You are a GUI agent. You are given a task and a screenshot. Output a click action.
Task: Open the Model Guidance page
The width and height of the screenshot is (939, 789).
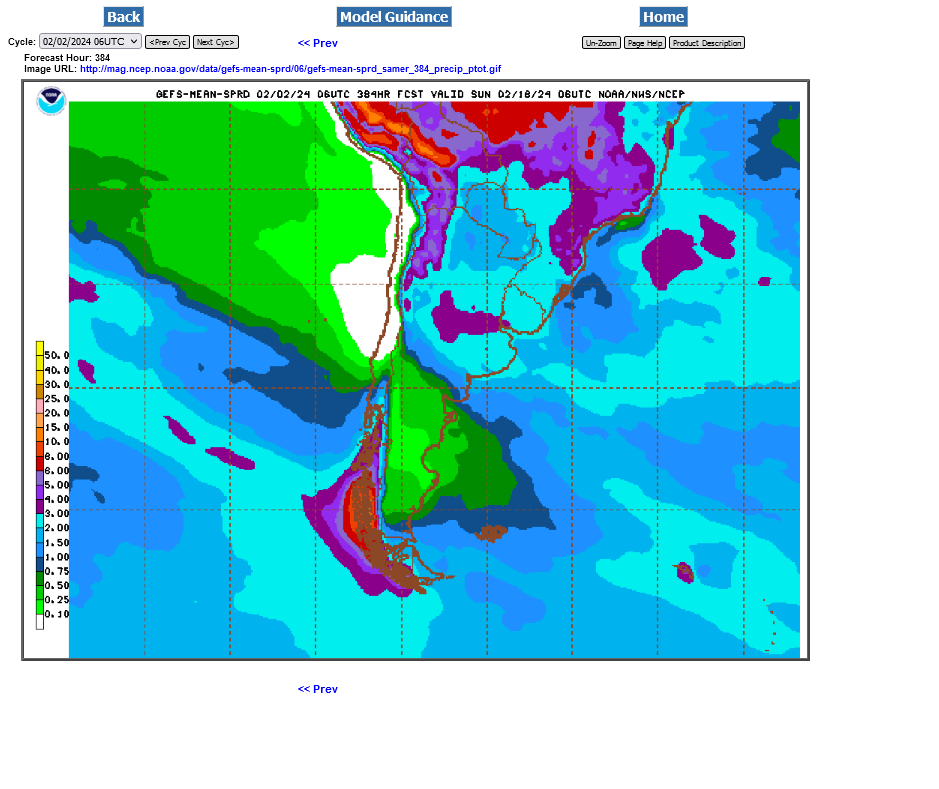click(x=394, y=17)
